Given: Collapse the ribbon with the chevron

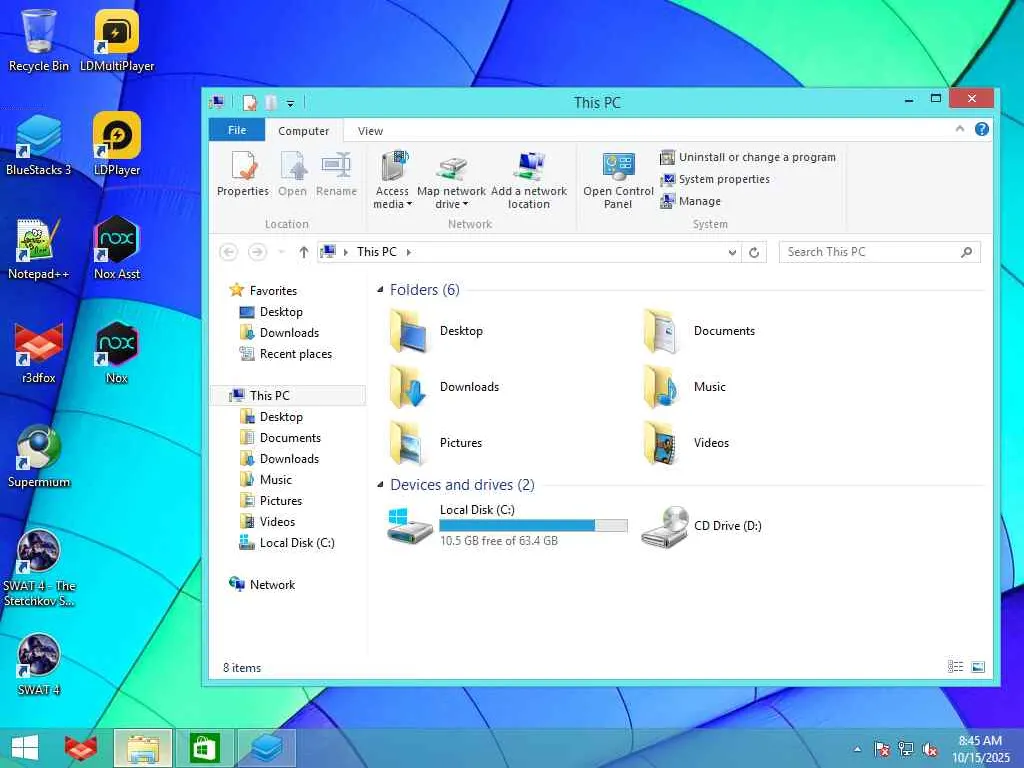Looking at the screenshot, I should [x=959, y=129].
